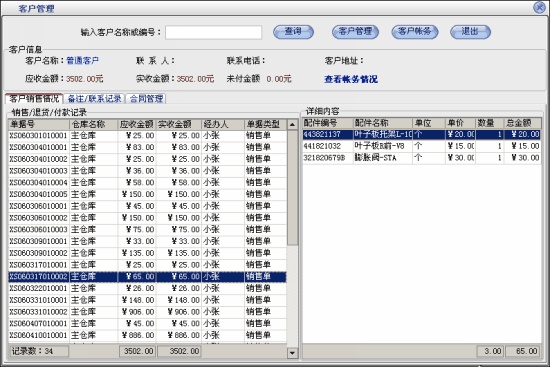Focus the customer name or number input
Screen dimensions: 550x367
pyautogui.click(x=213, y=32)
